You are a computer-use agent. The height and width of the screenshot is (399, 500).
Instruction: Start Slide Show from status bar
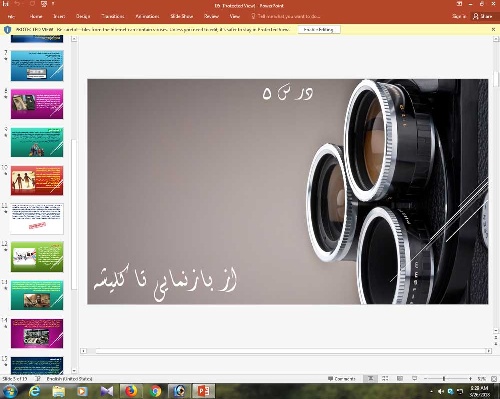pyautogui.click(x=414, y=378)
